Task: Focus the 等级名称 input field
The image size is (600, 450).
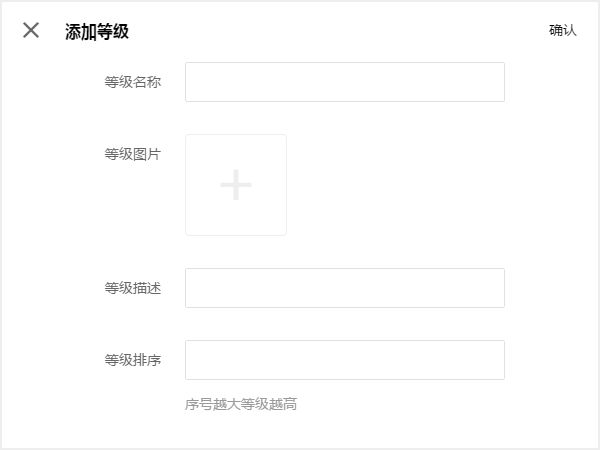Action: tap(344, 82)
